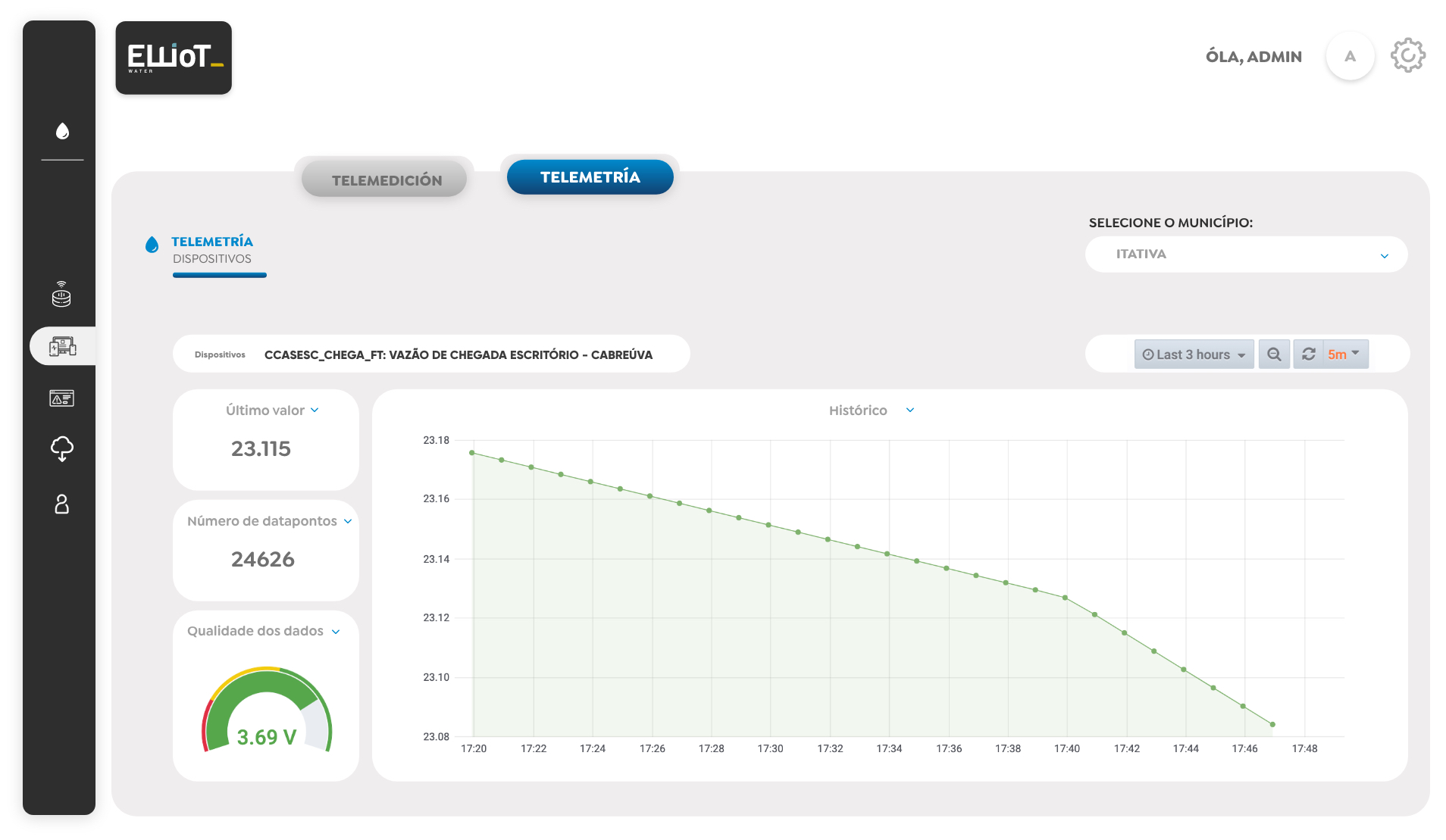Open the ITATIVA municipality dropdown
Screen dimensions: 1446x840
(1246, 254)
